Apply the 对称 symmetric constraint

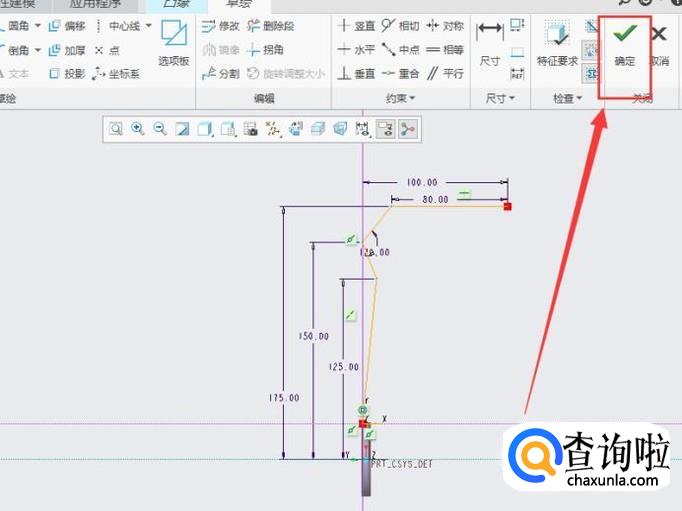(x=445, y=25)
